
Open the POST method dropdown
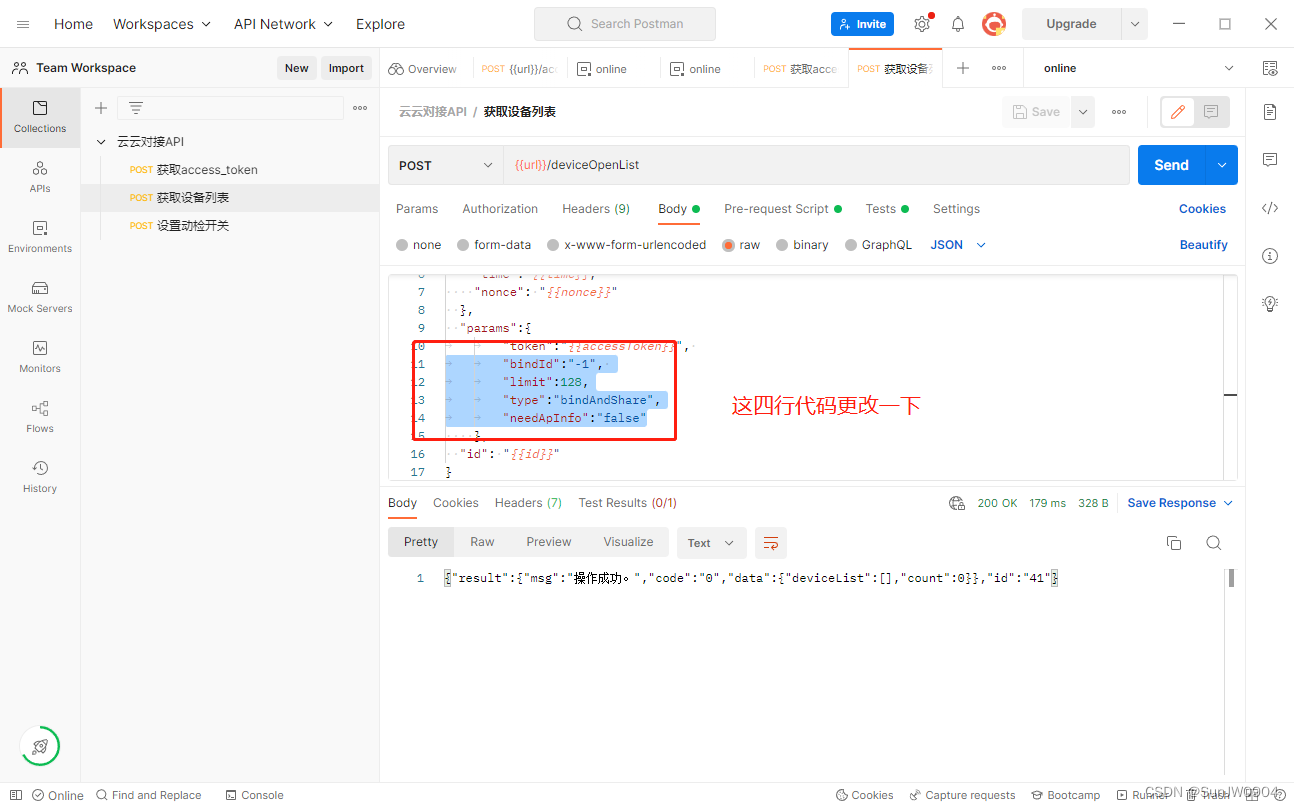pyautogui.click(x=446, y=165)
